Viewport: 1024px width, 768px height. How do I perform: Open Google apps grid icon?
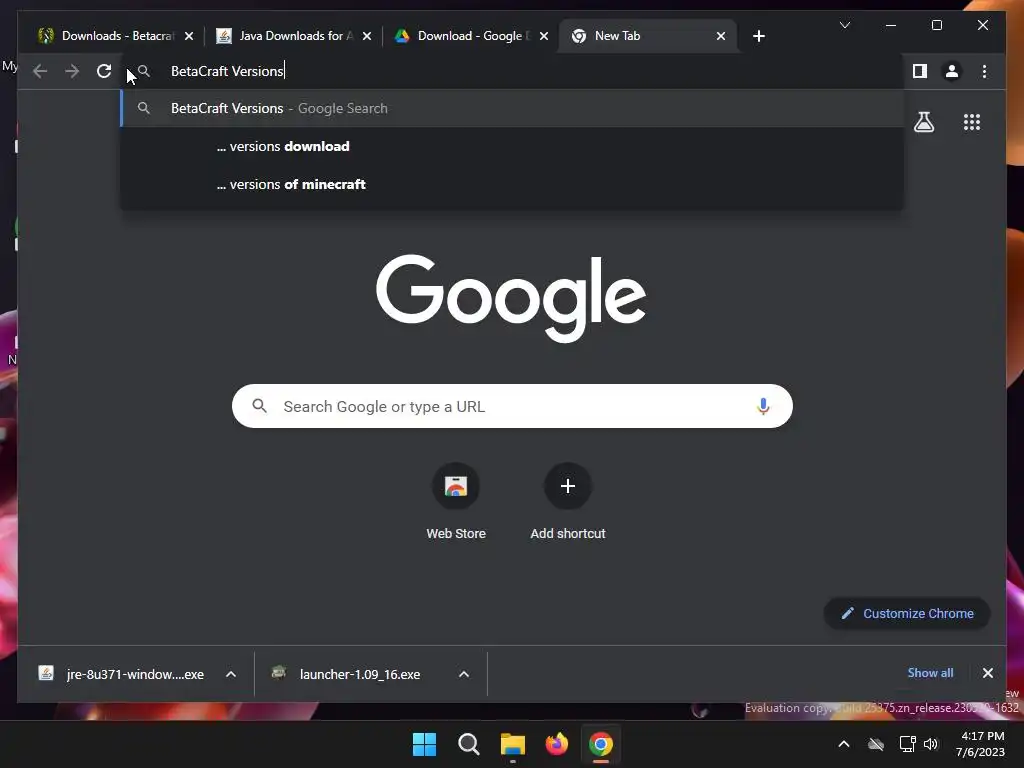(x=972, y=122)
